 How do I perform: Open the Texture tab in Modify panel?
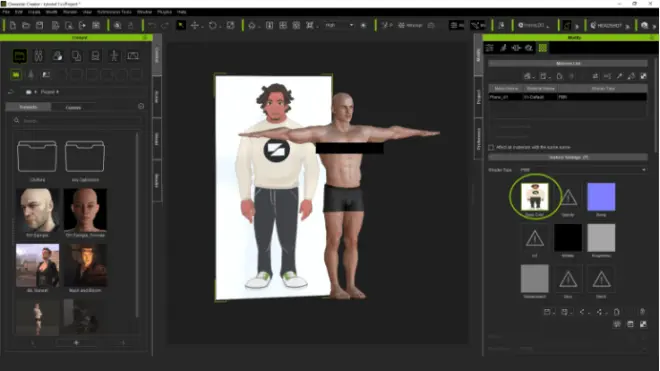(x=543, y=48)
